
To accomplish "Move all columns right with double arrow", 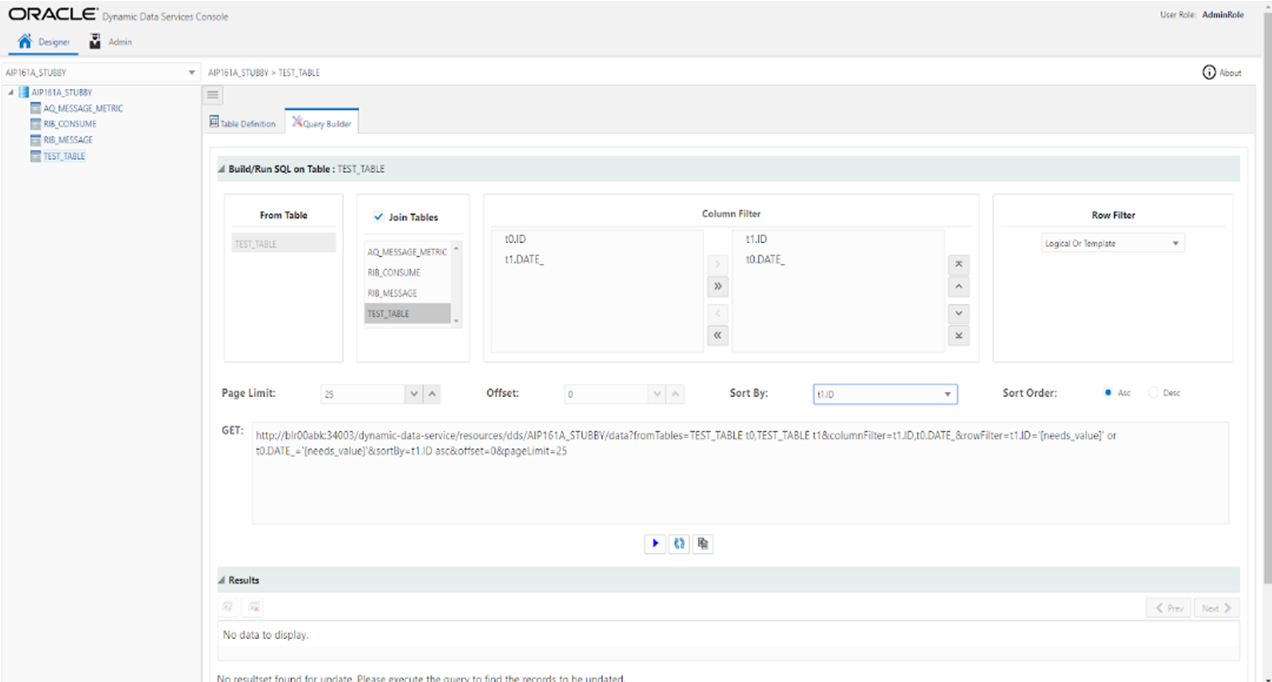I will pos(717,286).
